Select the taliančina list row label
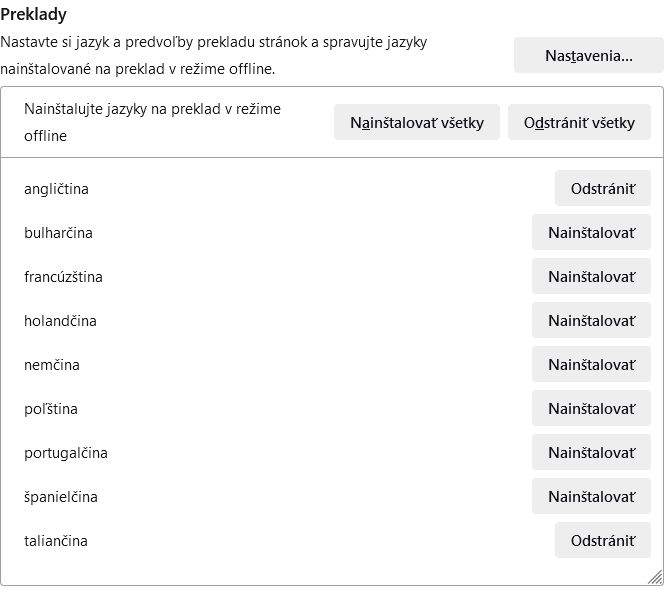This screenshot has height=594, width=672. pyautogui.click(x=56, y=541)
